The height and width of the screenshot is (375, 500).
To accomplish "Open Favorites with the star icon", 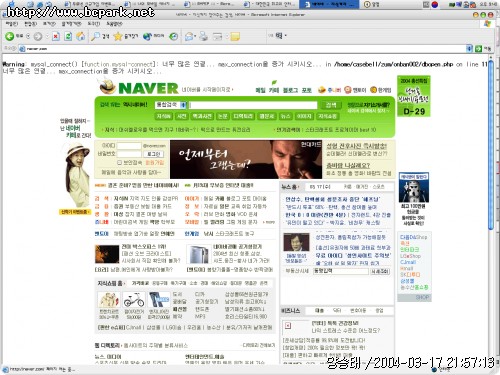I will point(118,36).
